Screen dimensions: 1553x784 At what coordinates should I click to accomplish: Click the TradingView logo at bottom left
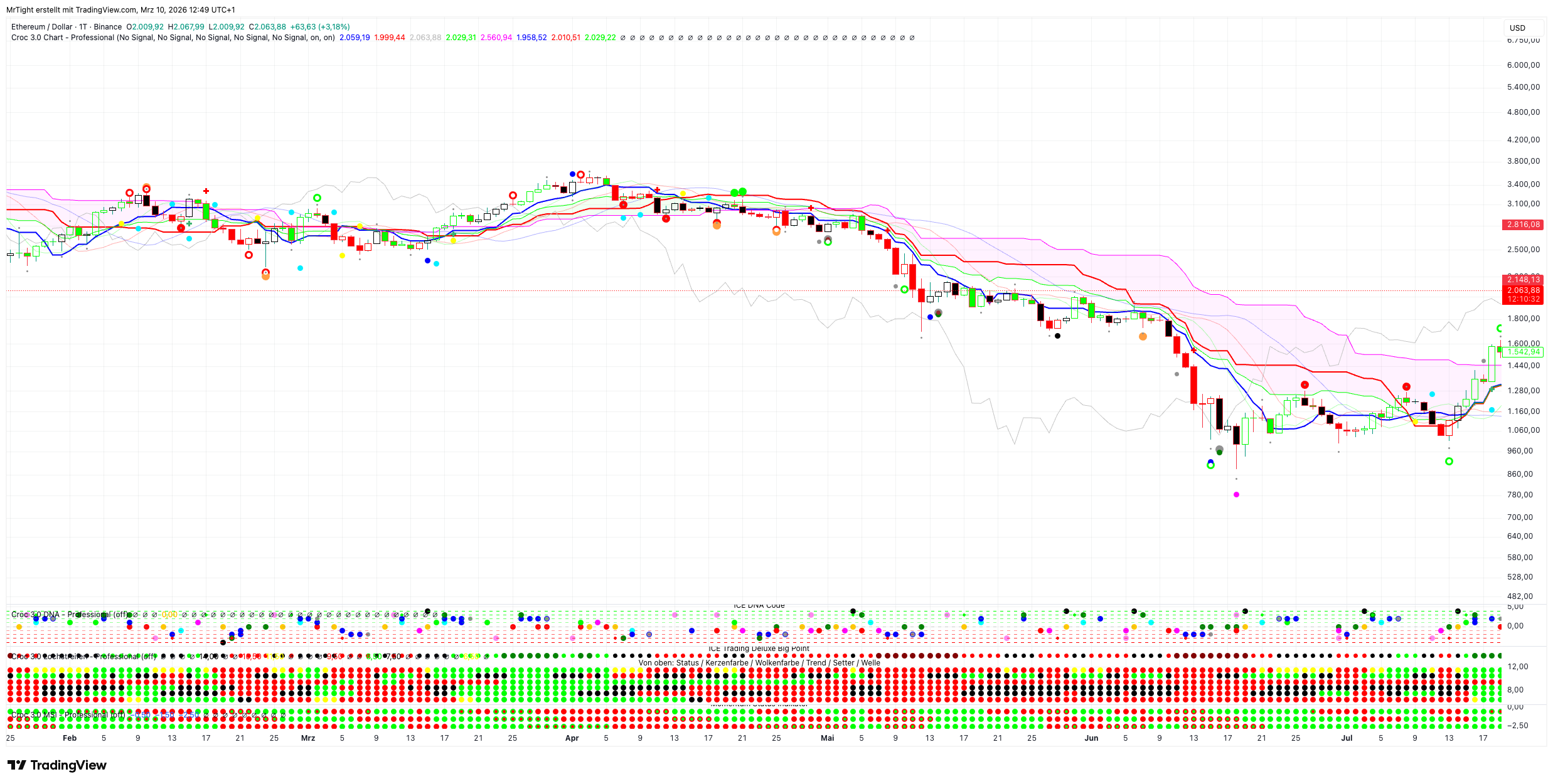click(56, 765)
